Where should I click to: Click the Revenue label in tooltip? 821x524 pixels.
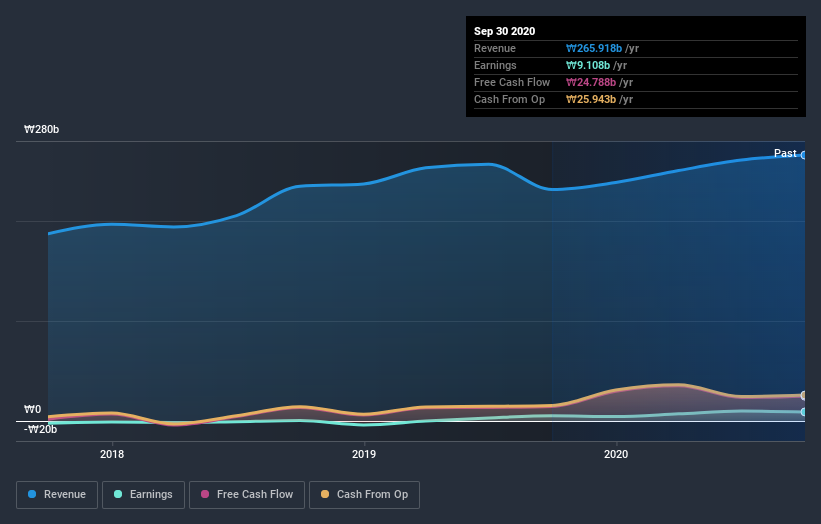pos(495,48)
